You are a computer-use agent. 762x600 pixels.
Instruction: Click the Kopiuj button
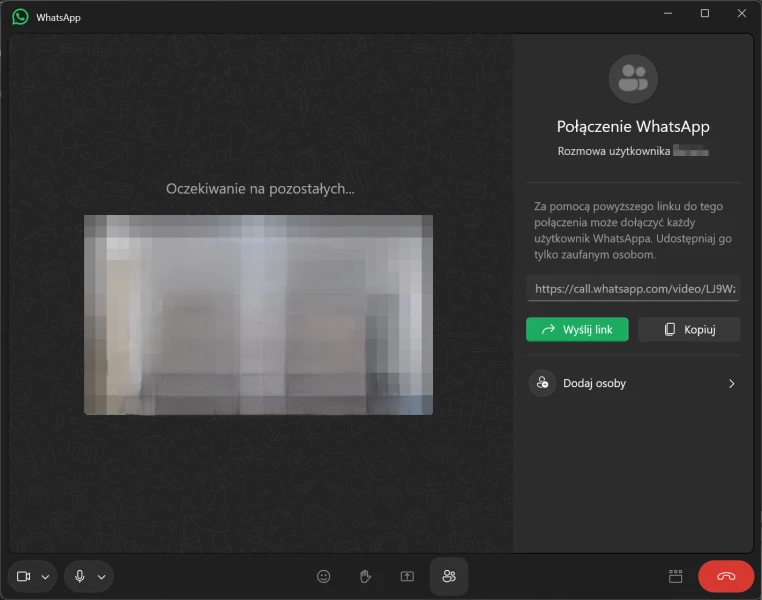(x=689, y=329)
